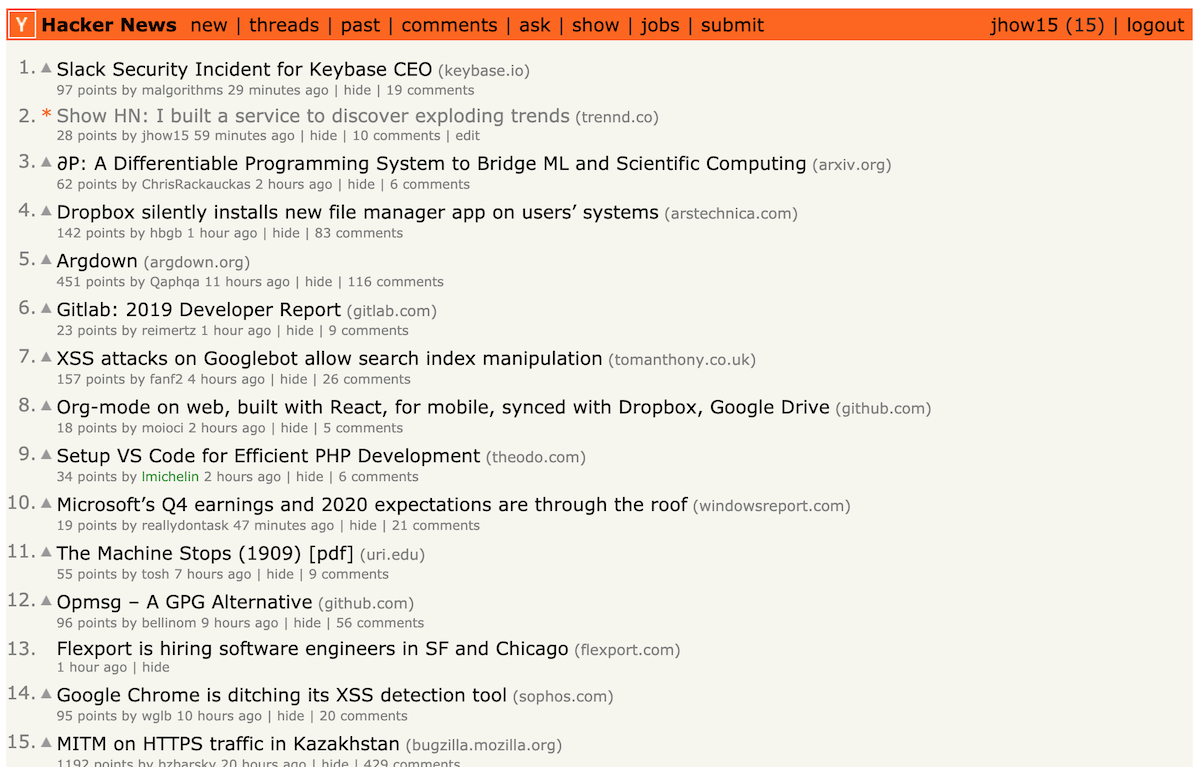Open user reallydontask profile
1200x767 pixels.
[185, 525]
